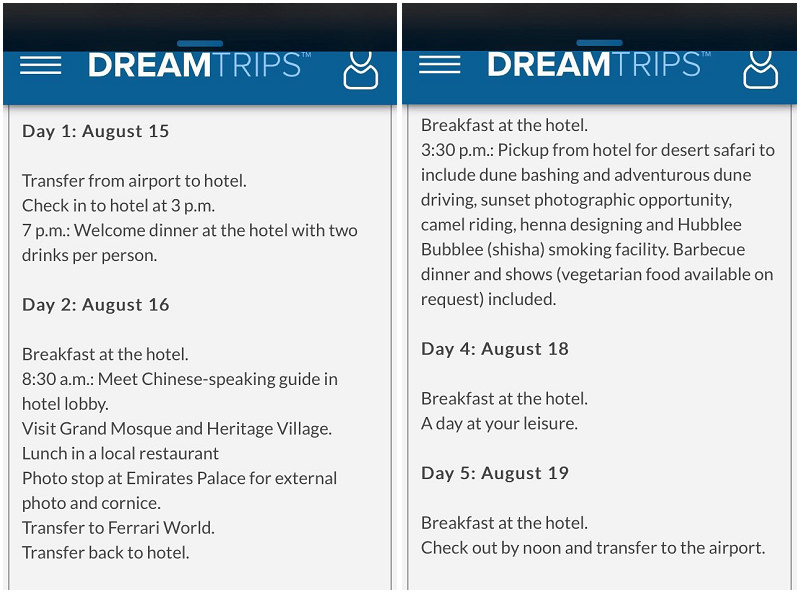Viewport: 800px width, 593px height.
Task: Tap the 'Transfer to Ferrari World.' line
Action: (118, 527)
